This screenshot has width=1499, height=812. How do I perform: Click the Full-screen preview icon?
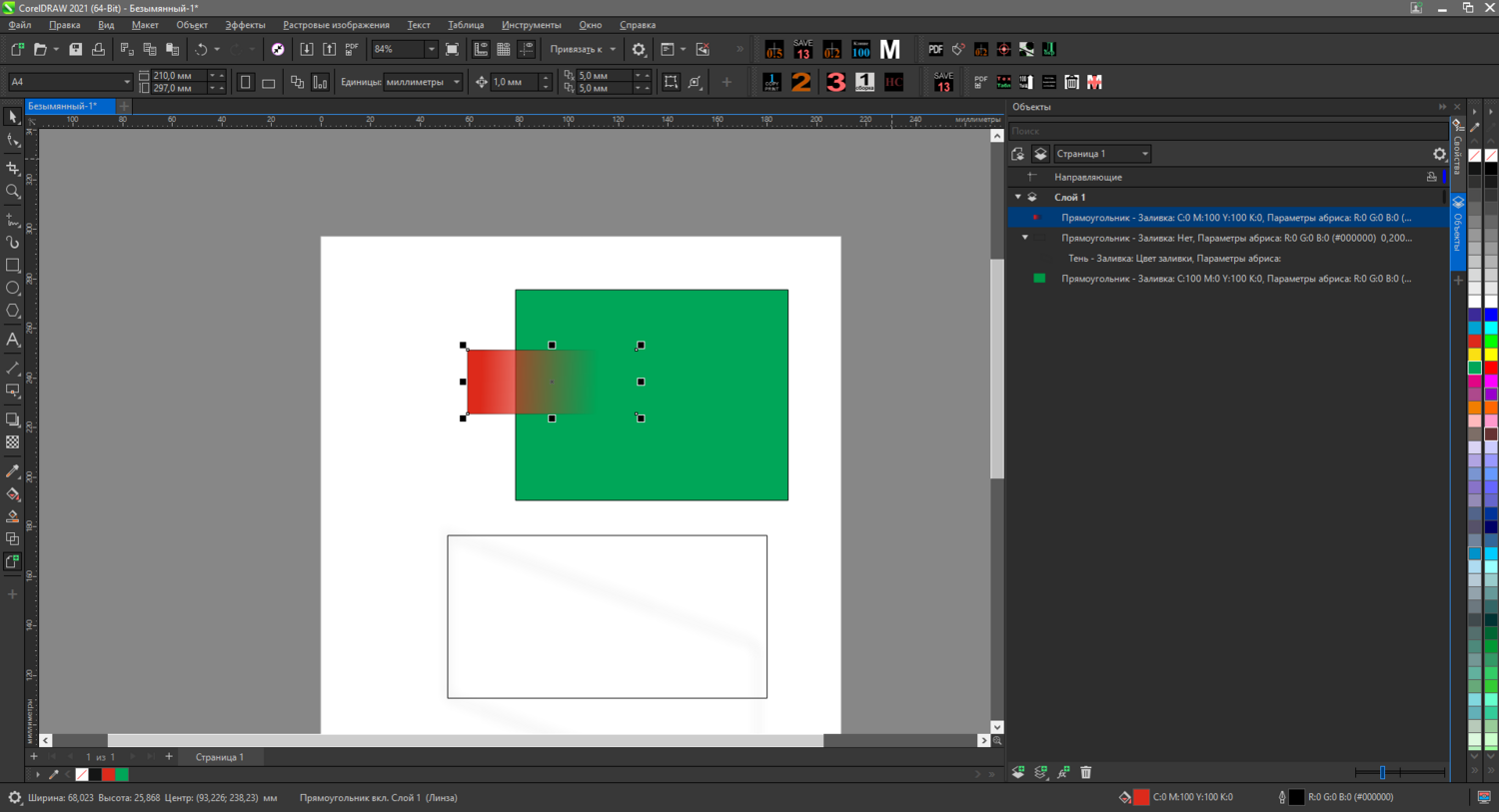click(452, 49)
